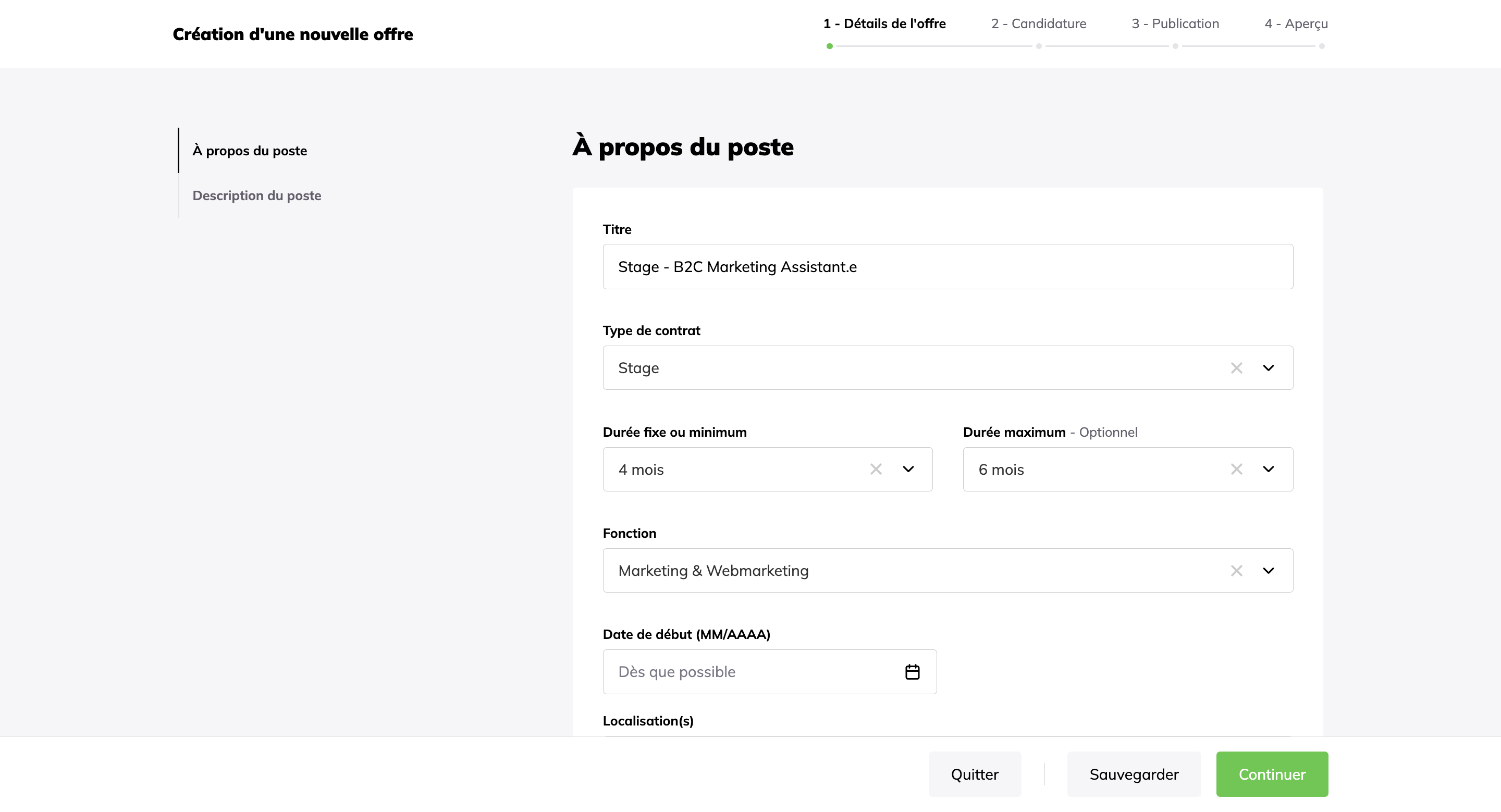The image size is (1501, 812).
Task: Clear the 4 mois minimum duration
Action: pyautogui.click(x=876, y=470)
